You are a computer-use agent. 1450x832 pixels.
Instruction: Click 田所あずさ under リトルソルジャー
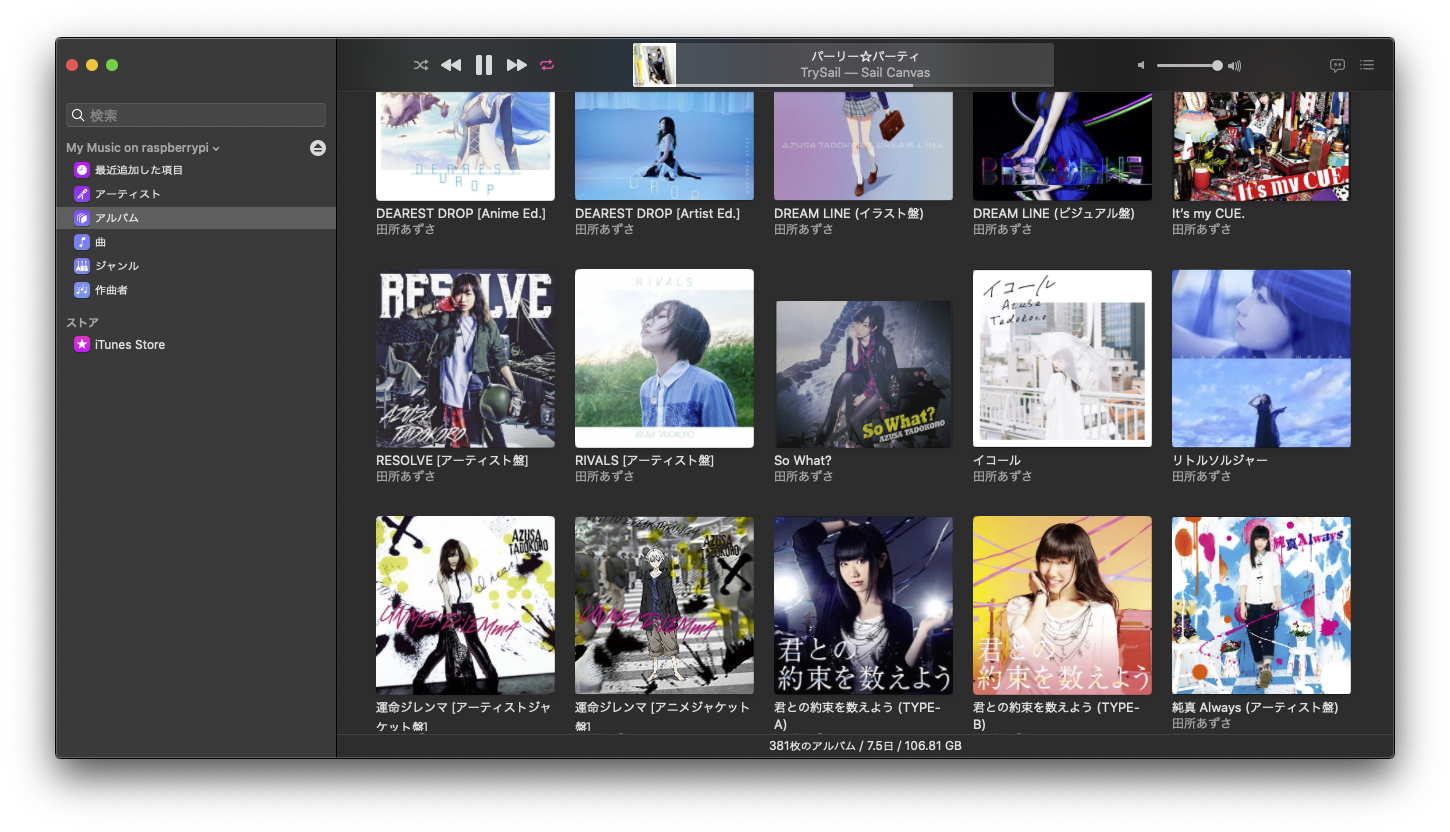(1202, 477)
